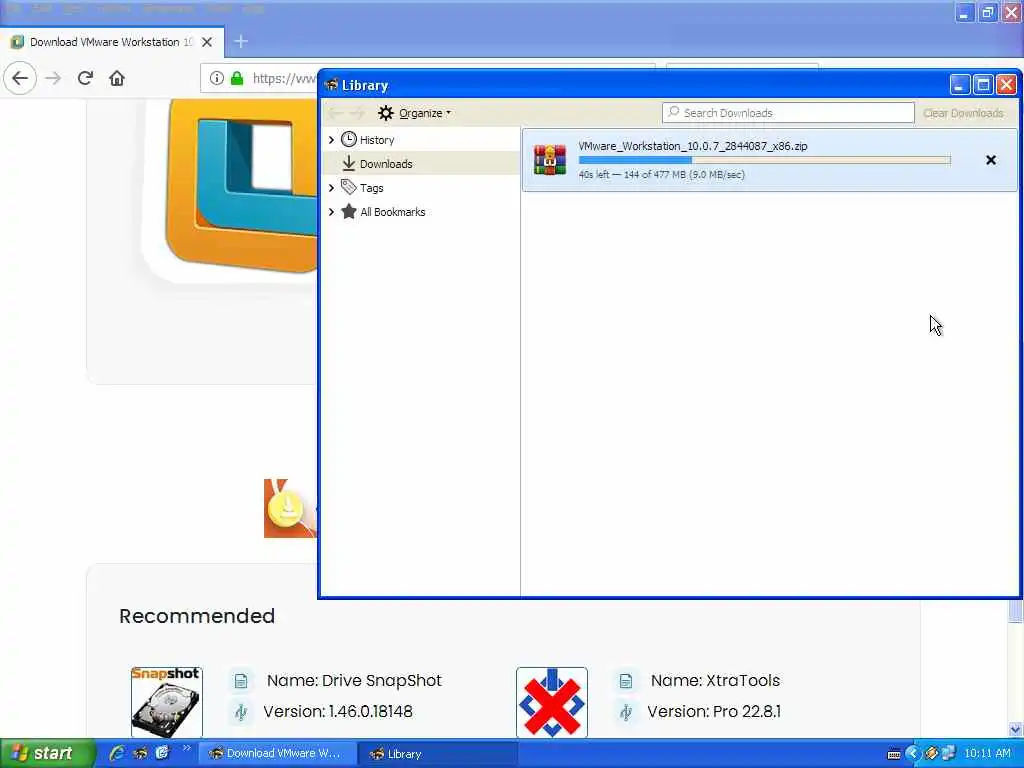
Task: Click the VMware_Workstation_10.0.7_2844087_x86.zip filename
Action: (x=693, y=146)
